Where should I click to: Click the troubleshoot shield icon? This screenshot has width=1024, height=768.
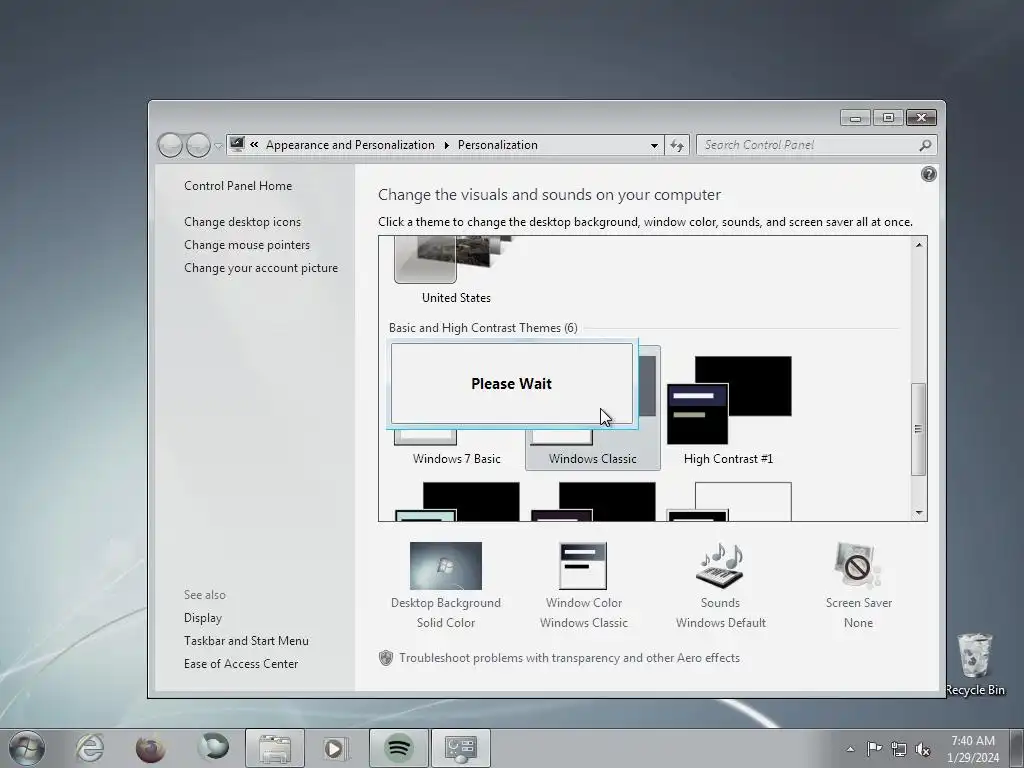[386, 658]
